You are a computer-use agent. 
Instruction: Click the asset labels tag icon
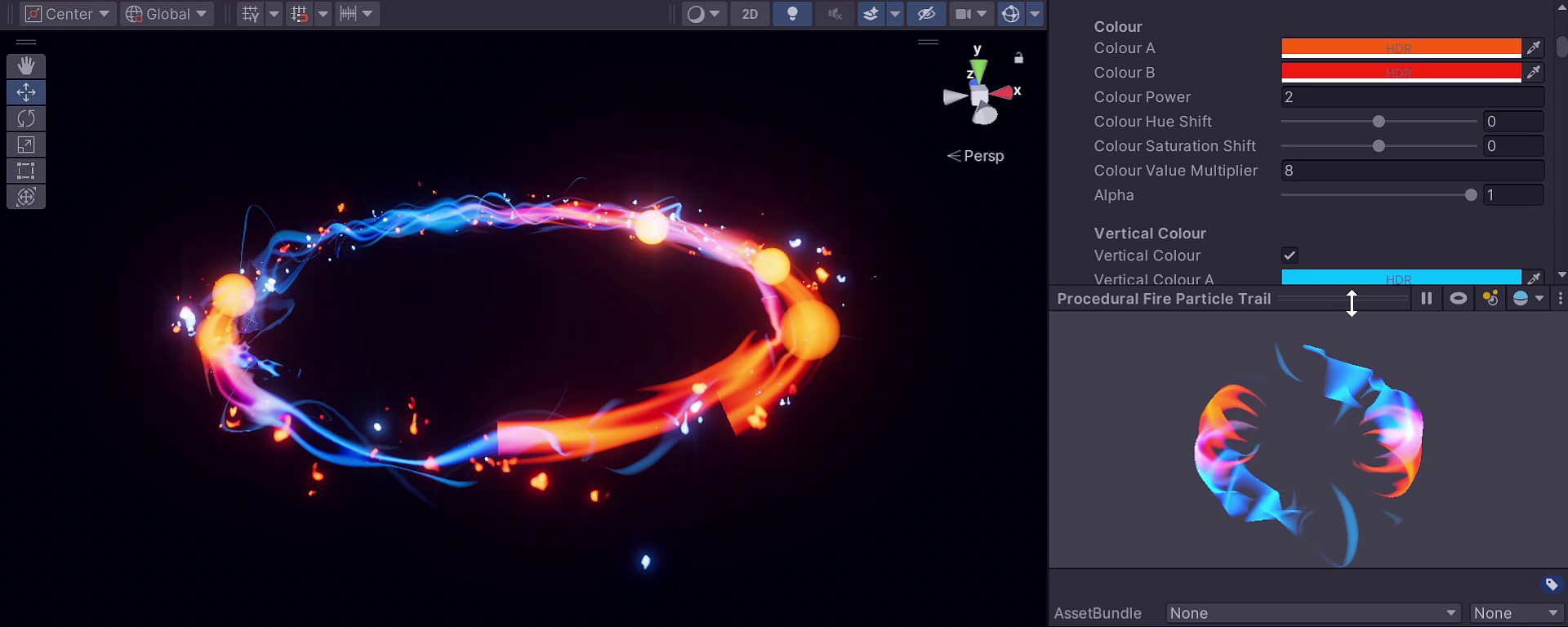pos(1552,585)
